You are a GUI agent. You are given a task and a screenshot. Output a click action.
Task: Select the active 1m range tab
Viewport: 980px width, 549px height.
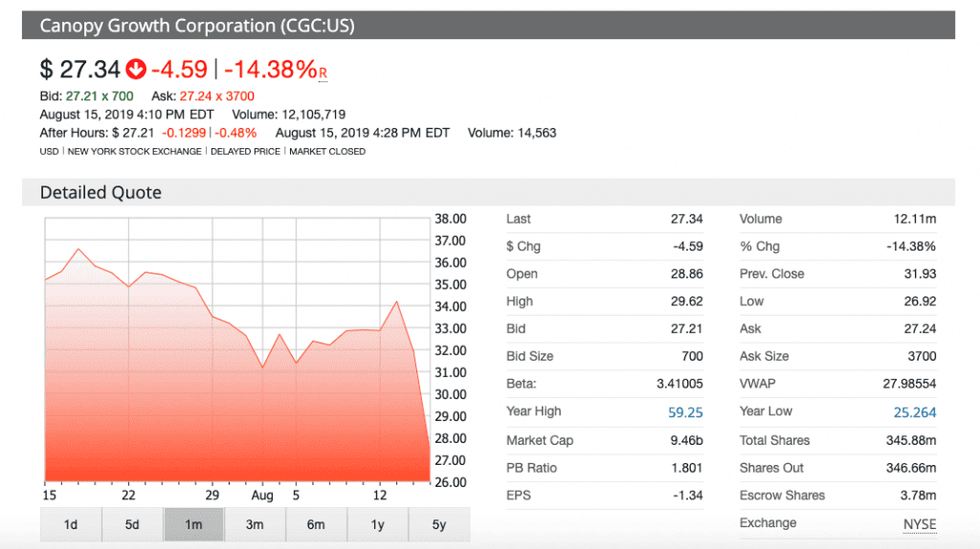coord(194,524)
